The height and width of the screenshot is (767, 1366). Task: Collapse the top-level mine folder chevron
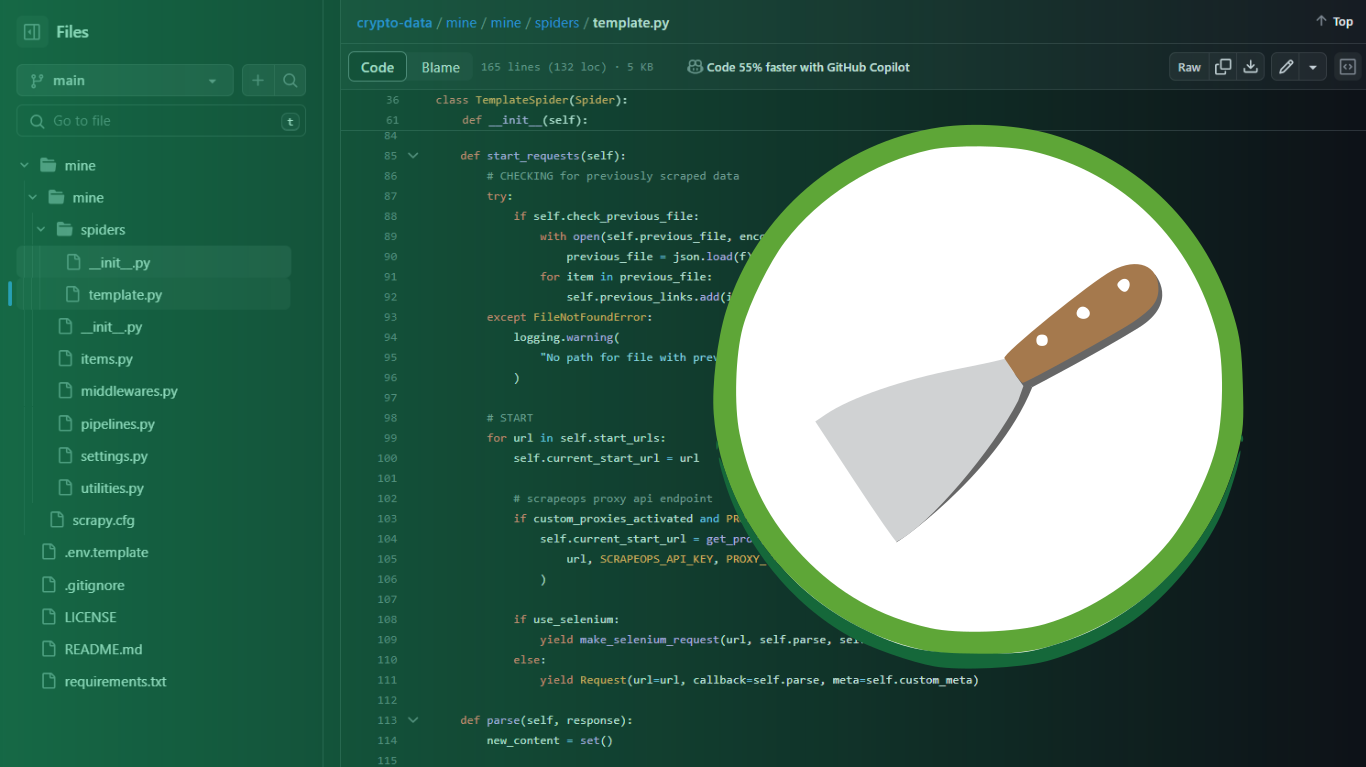pyautogui.click(x=24, y=165)
